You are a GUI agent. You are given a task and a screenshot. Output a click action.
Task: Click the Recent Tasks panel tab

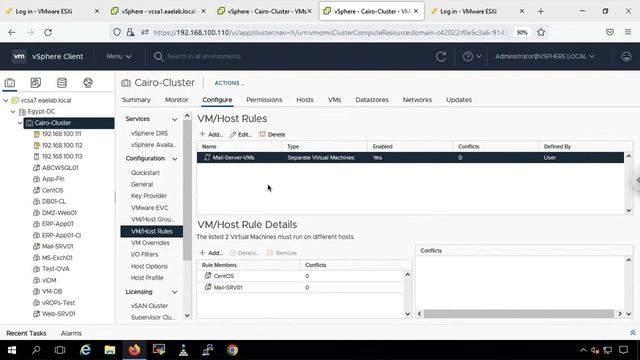(26, 333)
